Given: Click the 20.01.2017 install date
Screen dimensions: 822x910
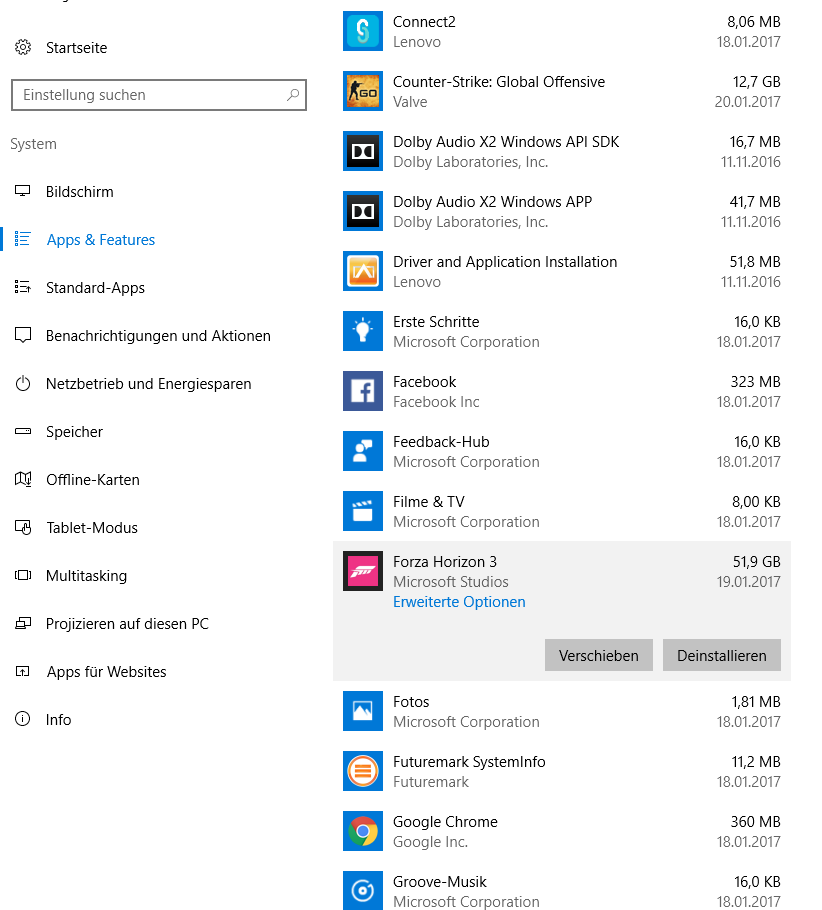Looking at the screenshot, I should pyautogui.click(x=748, y=102).
